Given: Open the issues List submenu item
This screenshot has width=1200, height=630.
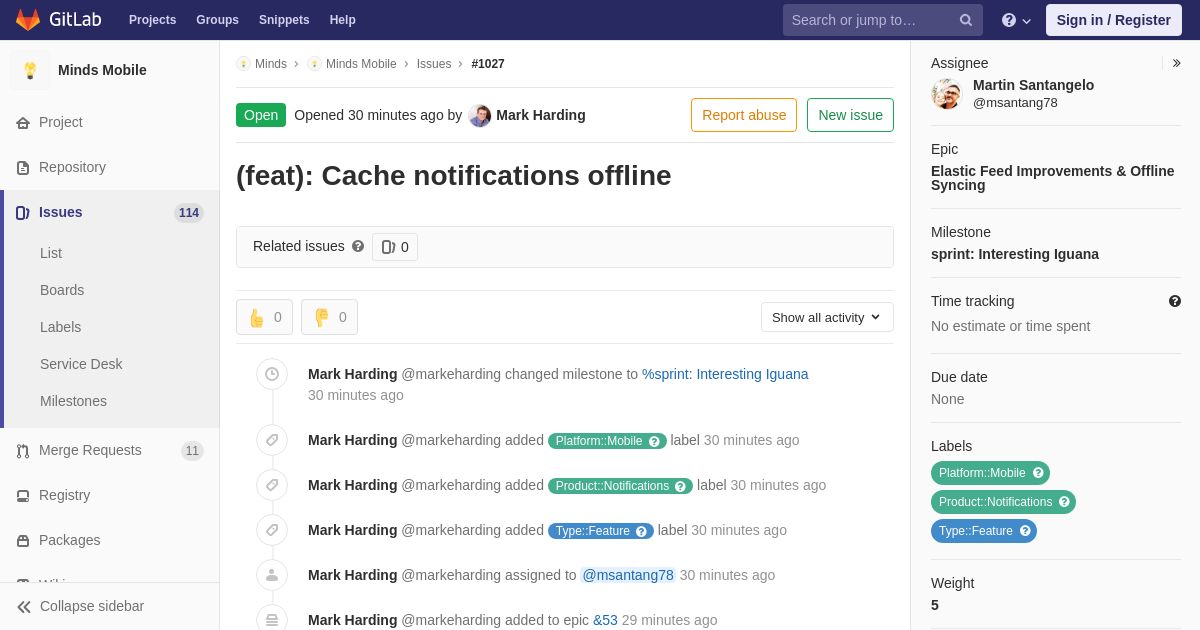Looking at the screenshot, I should (x=51, y=253).
